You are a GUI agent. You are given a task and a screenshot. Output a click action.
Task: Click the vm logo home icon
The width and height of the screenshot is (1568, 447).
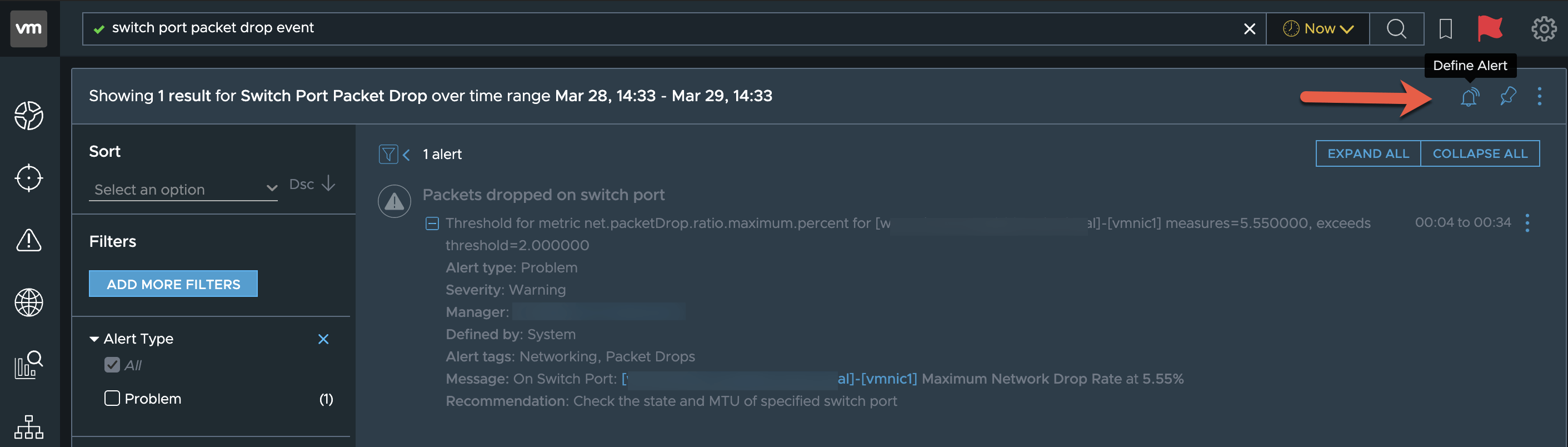click(28, 28)
